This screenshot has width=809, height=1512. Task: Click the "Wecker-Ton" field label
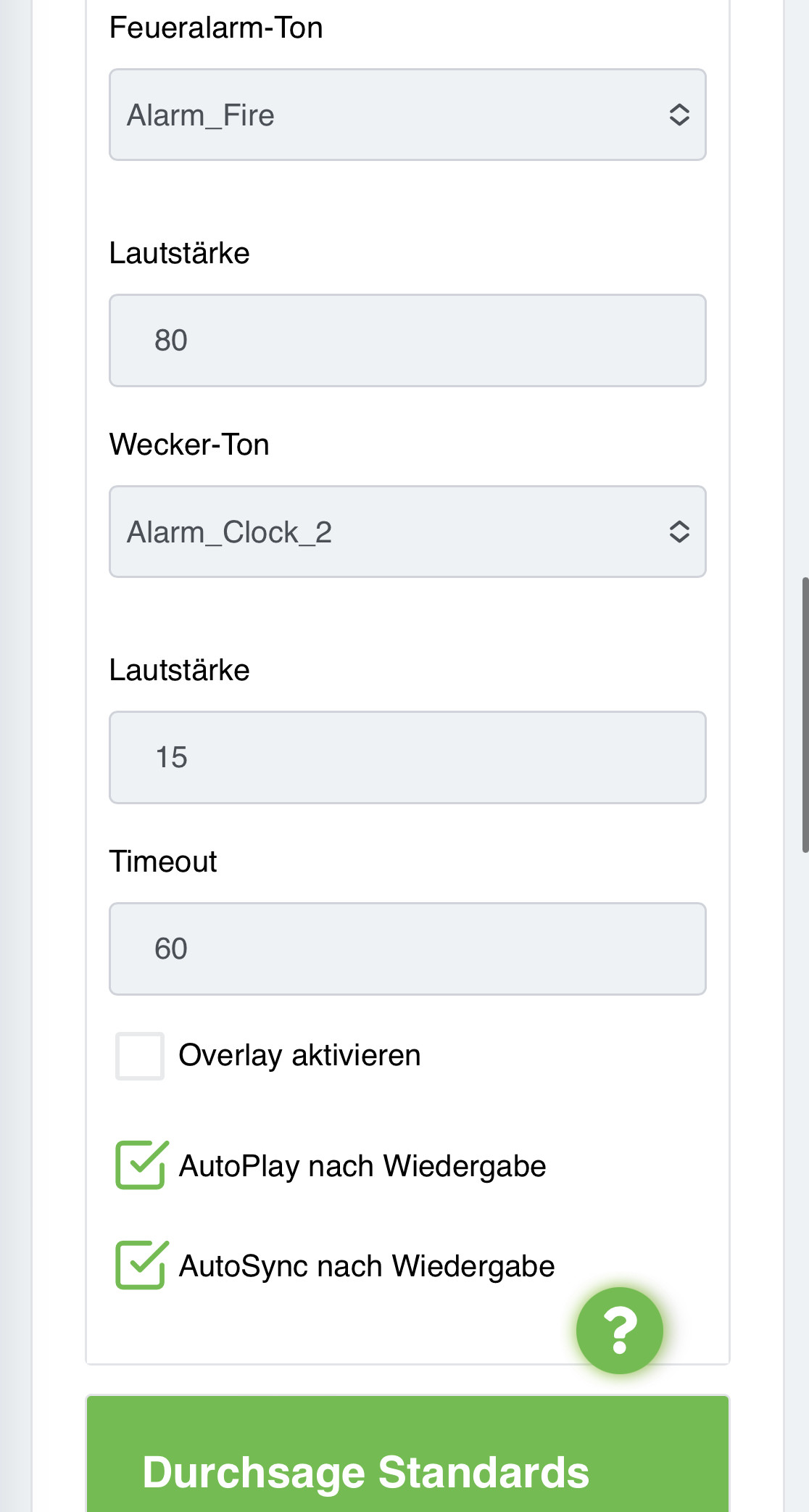coord(189,445)
